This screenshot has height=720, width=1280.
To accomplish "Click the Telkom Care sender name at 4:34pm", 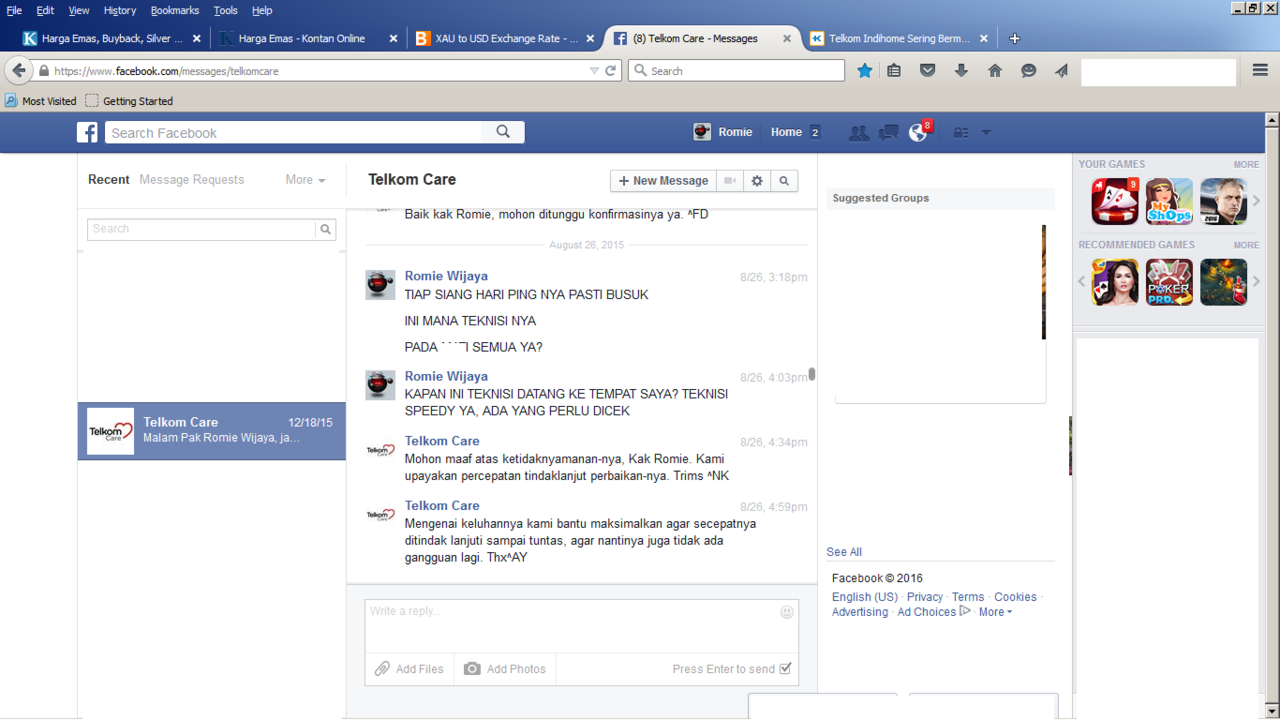I will [442, 441].
